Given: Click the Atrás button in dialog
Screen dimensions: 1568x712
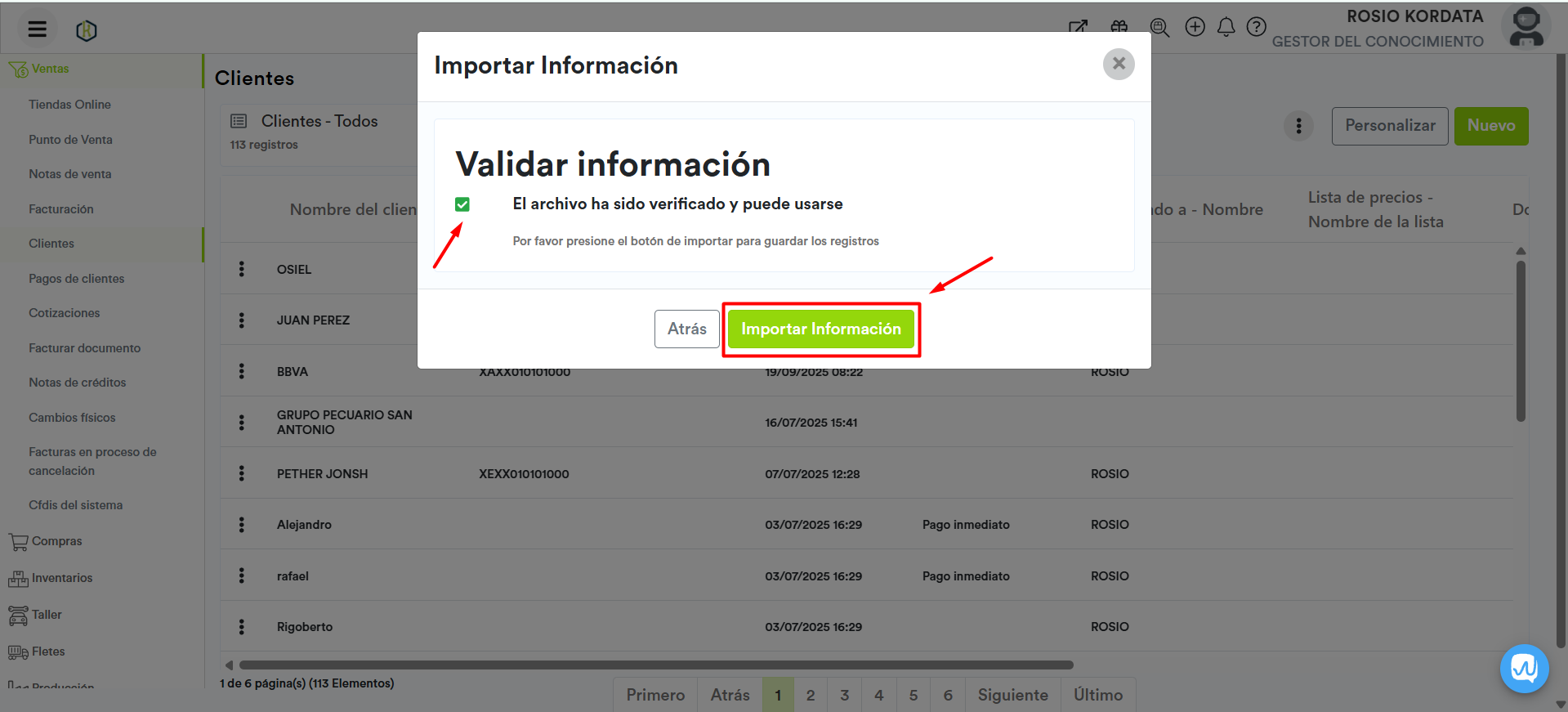Looking at the screenshot, I should click(x=686, y=329).
